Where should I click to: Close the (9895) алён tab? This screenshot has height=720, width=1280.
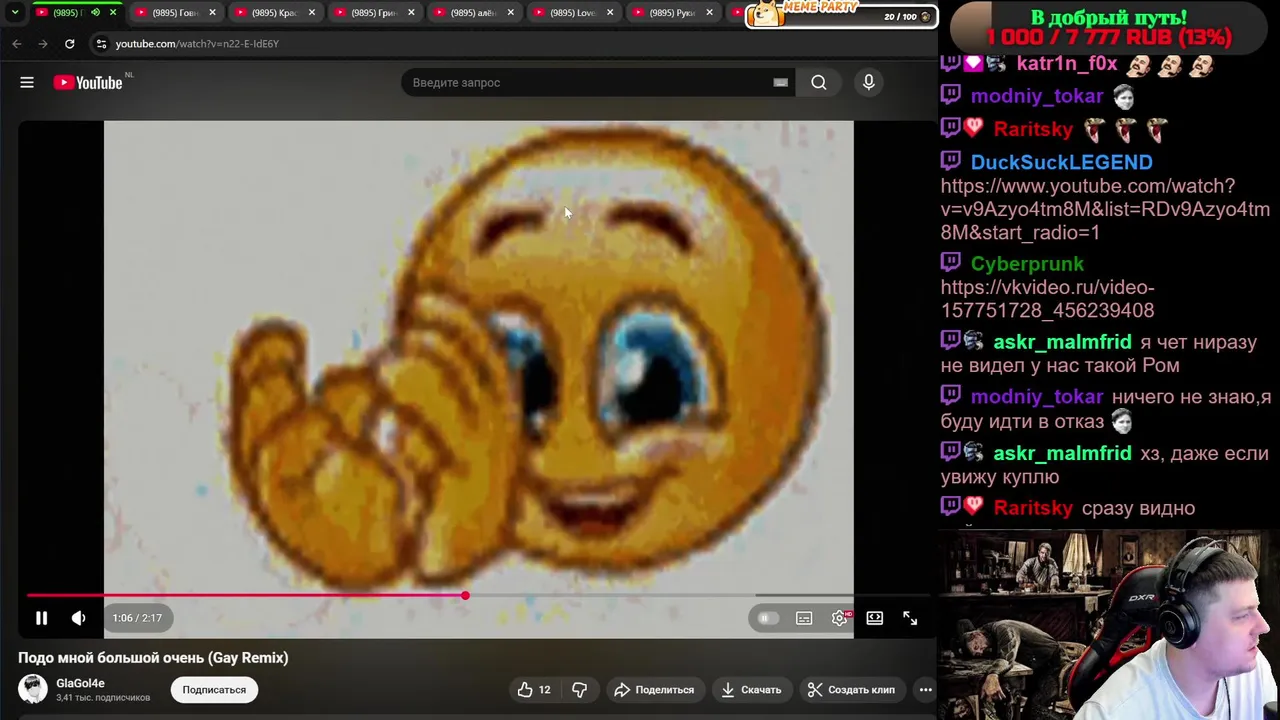point(511,13)
